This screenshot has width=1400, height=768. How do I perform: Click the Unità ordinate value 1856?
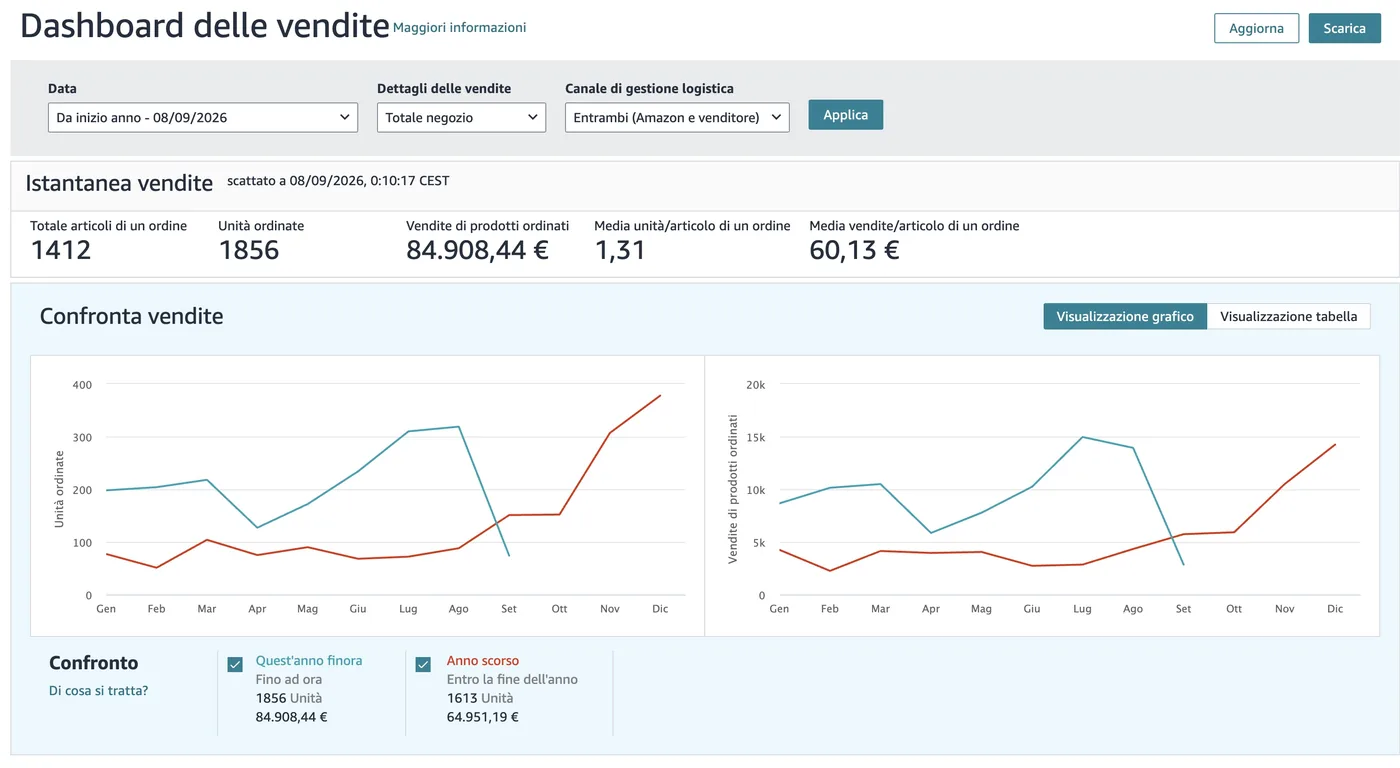click(249, 250)
